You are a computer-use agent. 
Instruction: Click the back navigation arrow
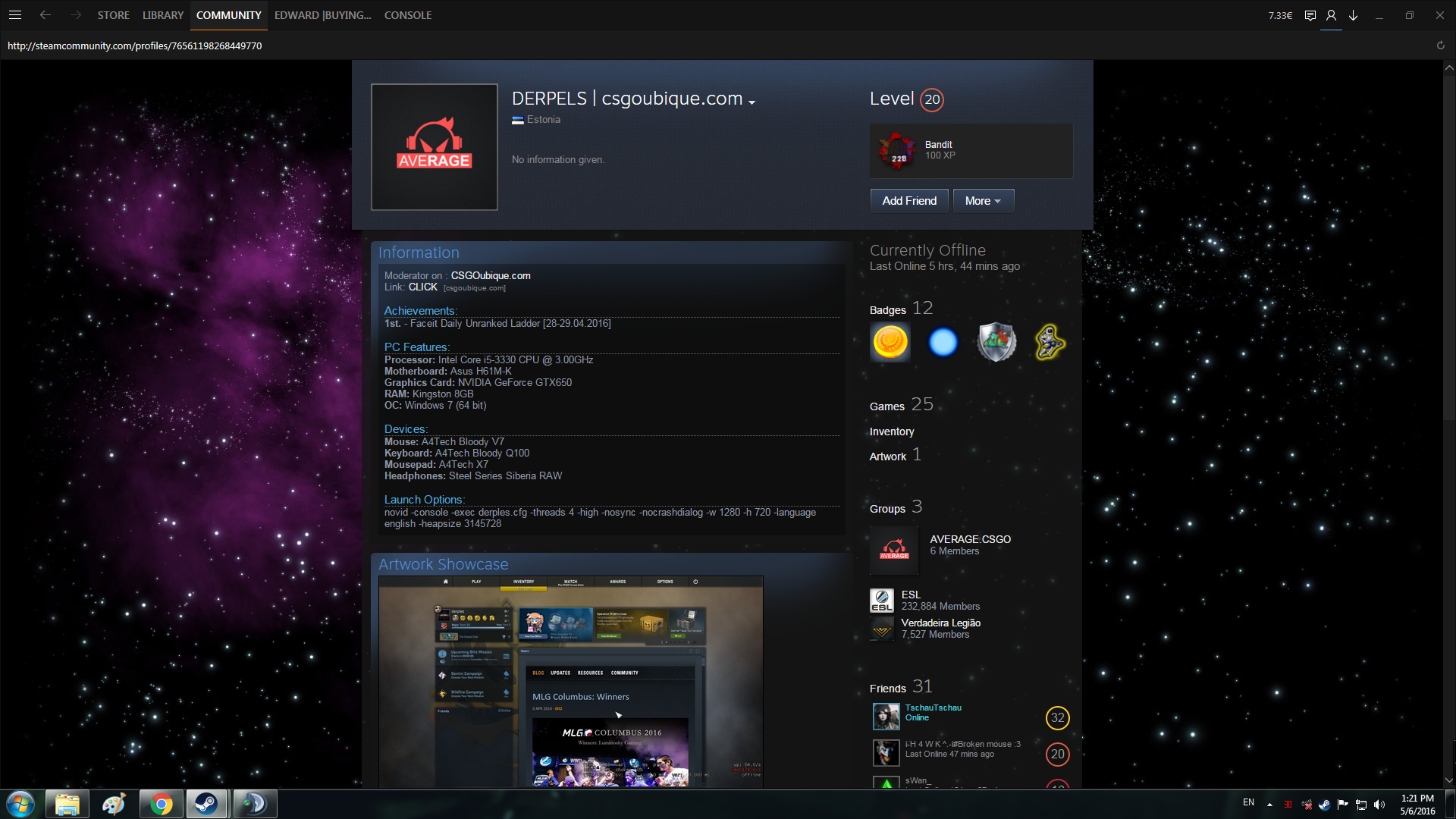(x=45, y=15)
